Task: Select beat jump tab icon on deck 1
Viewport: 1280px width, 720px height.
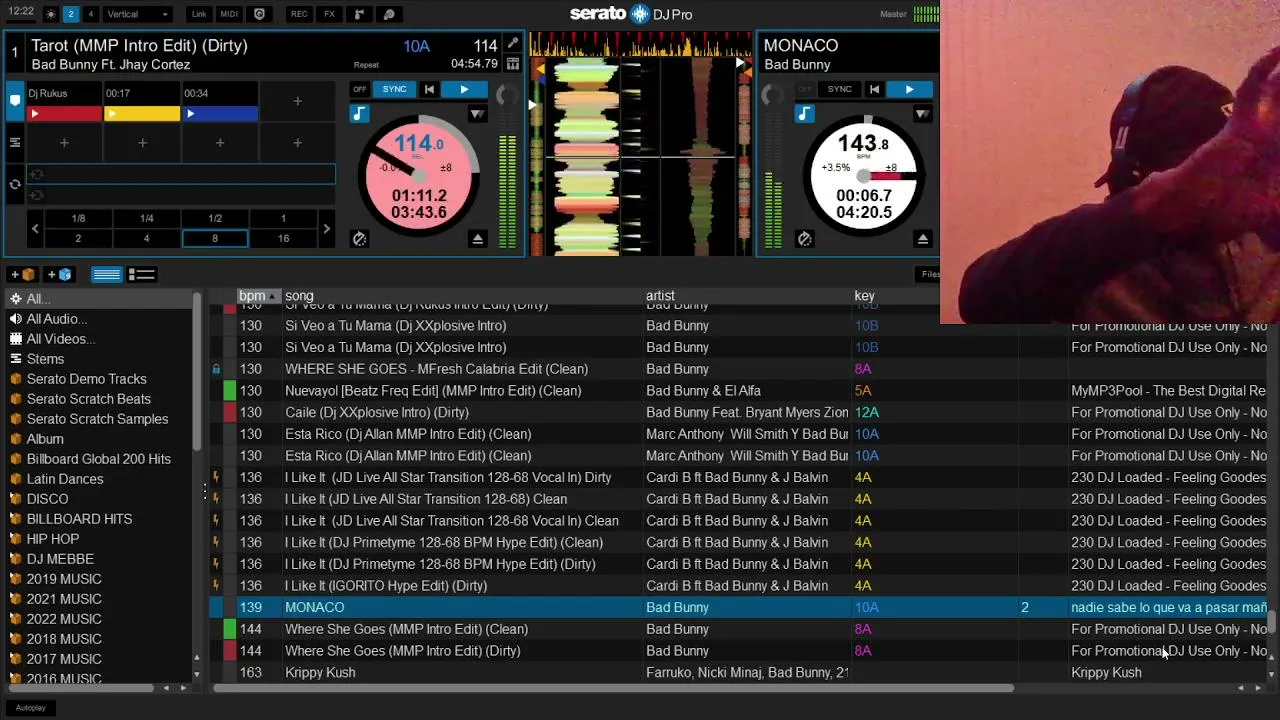Action: (15, 143)
